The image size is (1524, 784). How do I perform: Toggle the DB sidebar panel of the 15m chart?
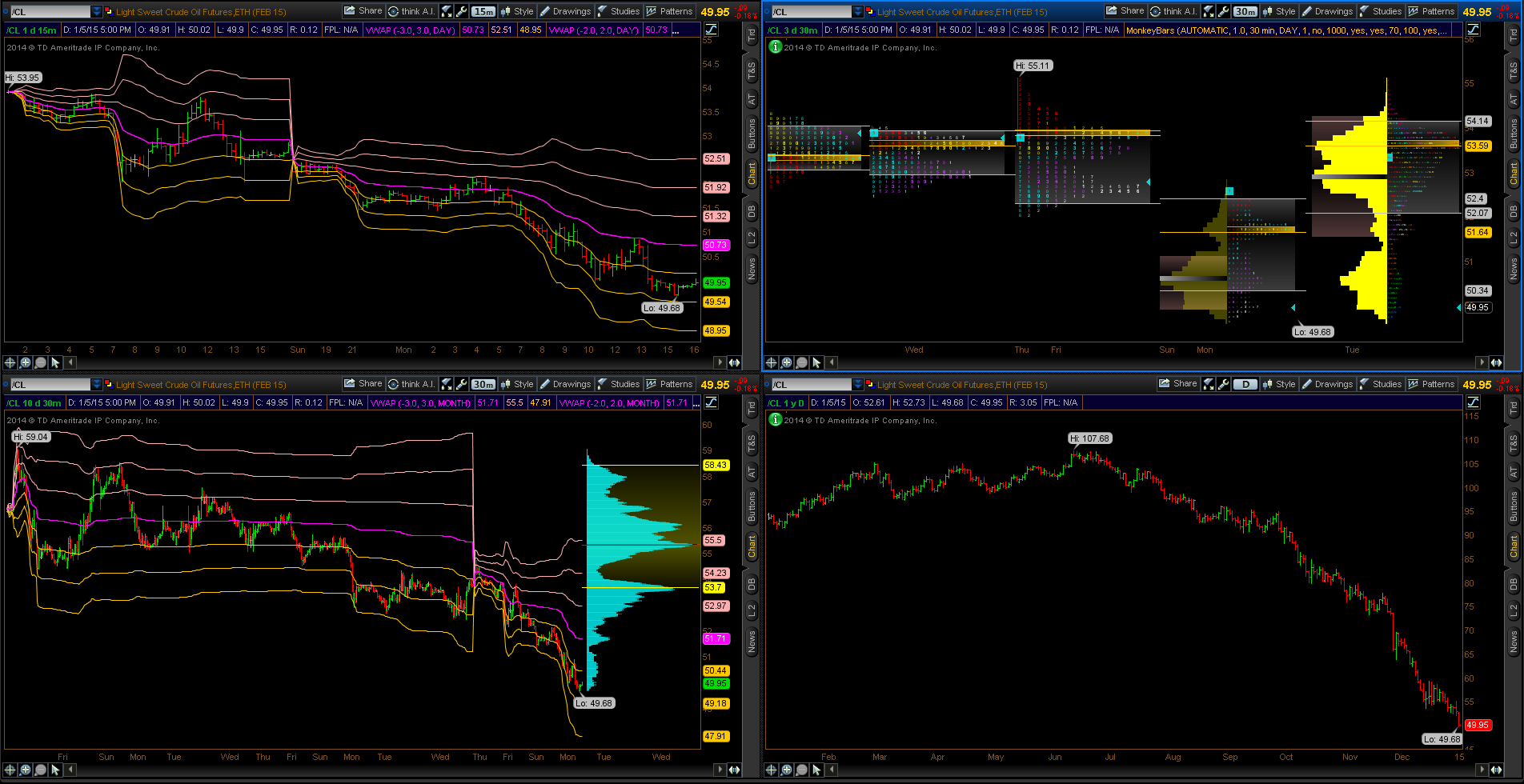[752, 211]
